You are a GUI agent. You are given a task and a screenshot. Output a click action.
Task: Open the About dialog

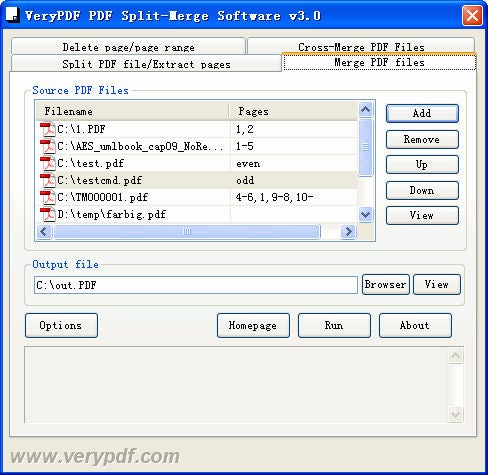(415, 325)
